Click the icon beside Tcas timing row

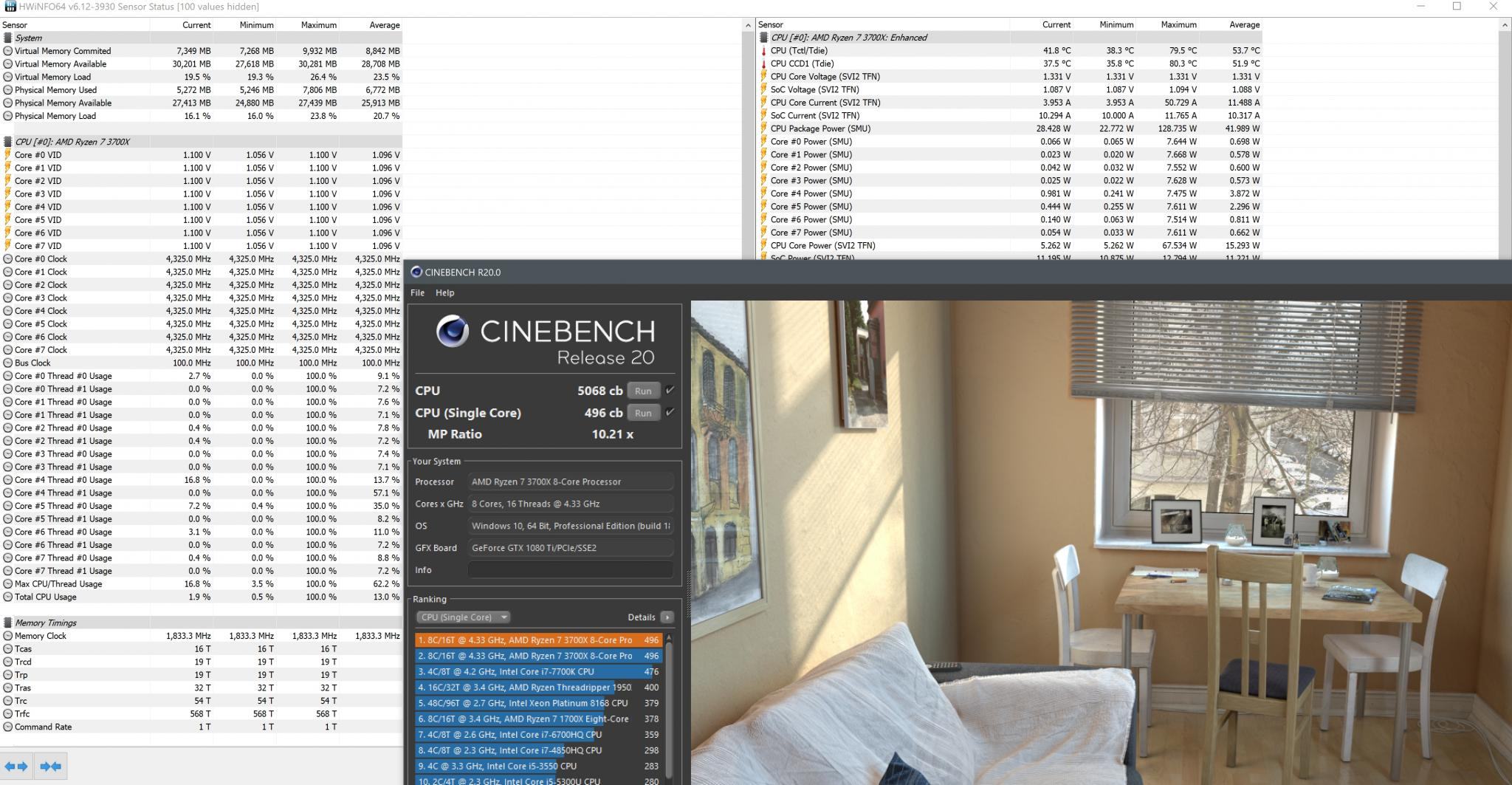coord(7,649)
